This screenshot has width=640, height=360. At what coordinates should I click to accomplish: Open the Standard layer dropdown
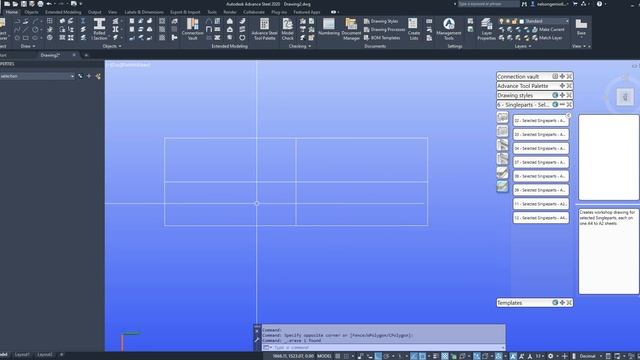click(x=567, y=21)
